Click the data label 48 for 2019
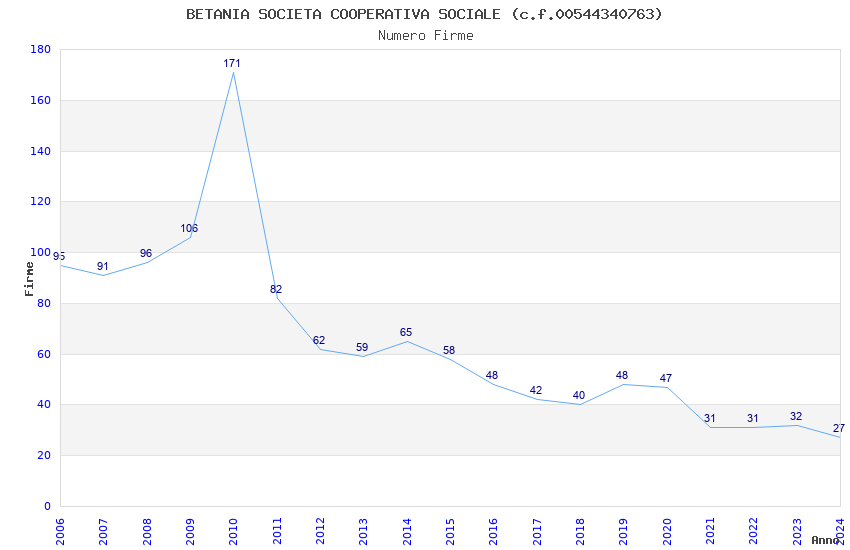This screenshot has width=850, height=550. coord(622,375)
